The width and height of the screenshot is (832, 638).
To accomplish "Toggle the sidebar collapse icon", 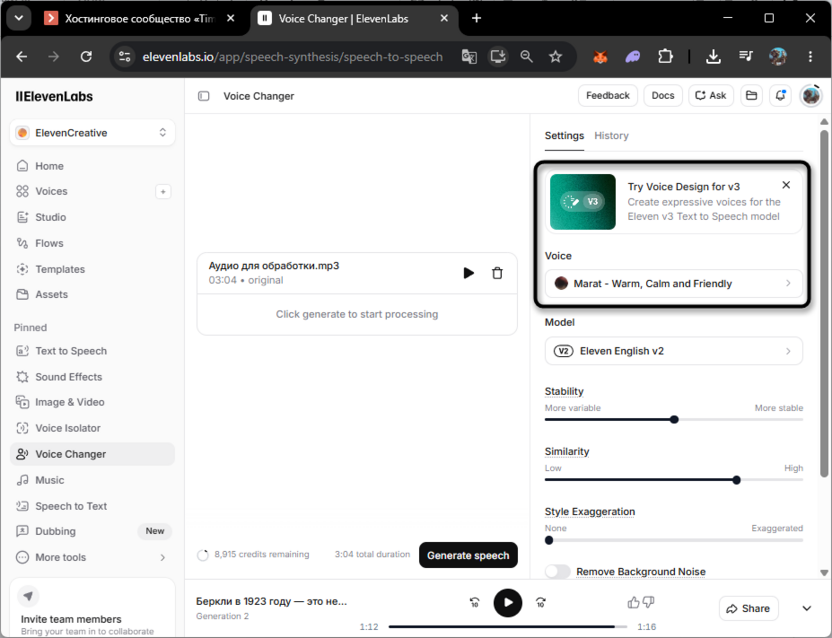I will [x=204, y=96].
